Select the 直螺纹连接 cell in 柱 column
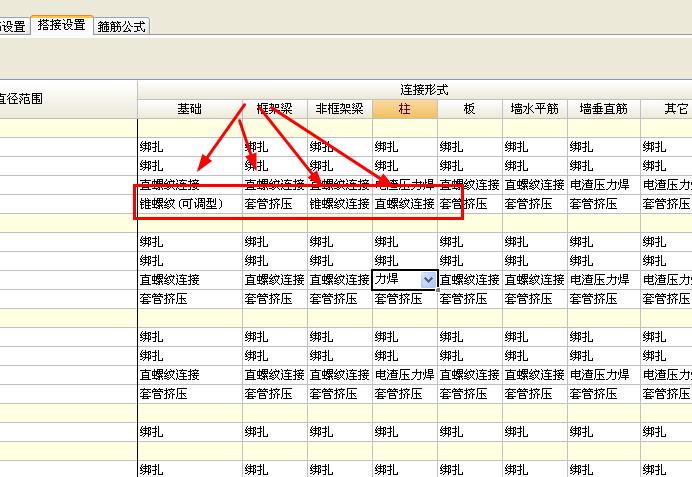 [x=405, y=204]
